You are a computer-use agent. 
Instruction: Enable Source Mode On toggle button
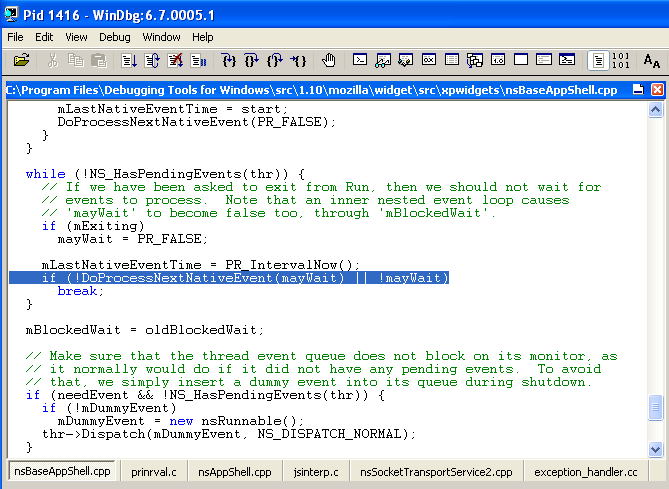click(598, 60)
